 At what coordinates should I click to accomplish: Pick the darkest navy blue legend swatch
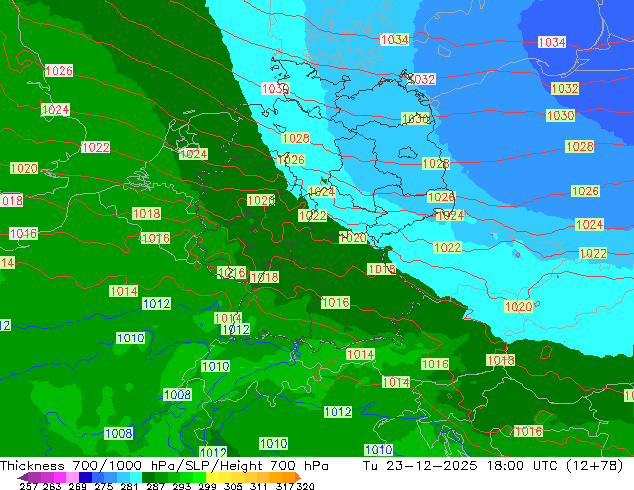click(85, 477)
